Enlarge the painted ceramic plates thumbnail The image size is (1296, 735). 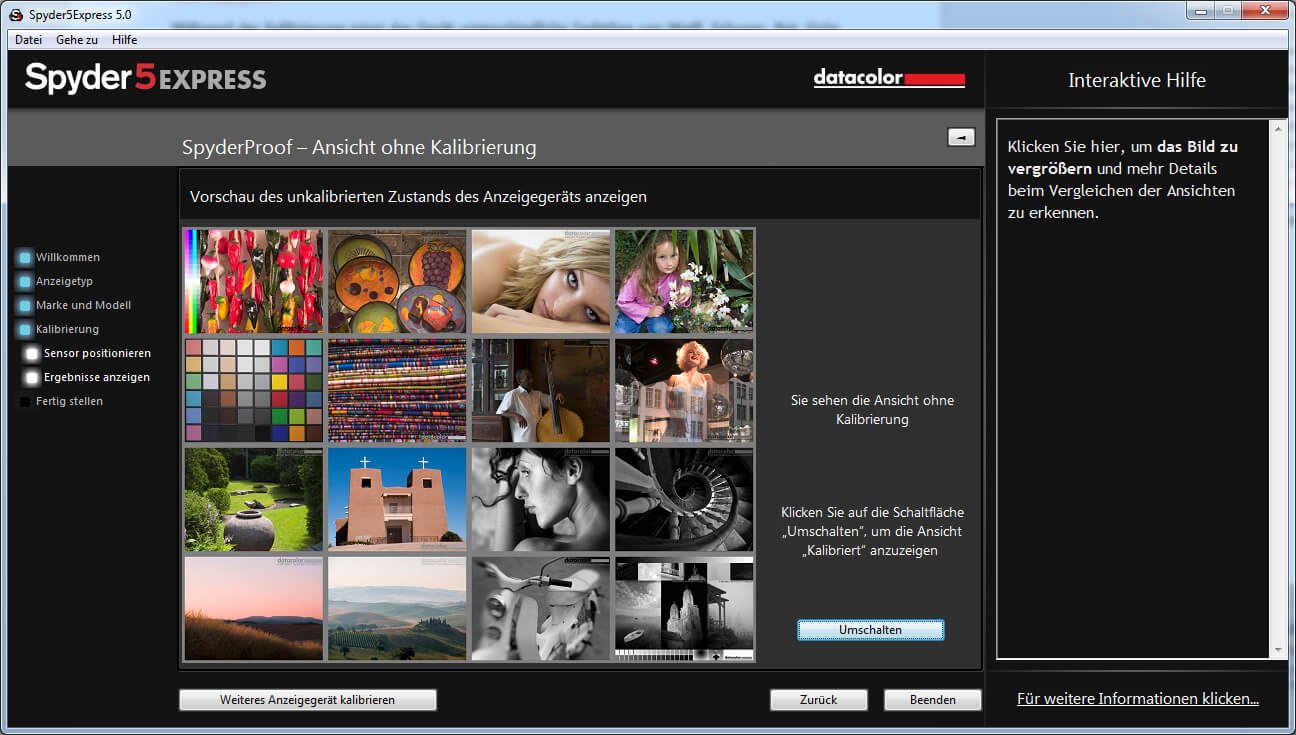397,281
